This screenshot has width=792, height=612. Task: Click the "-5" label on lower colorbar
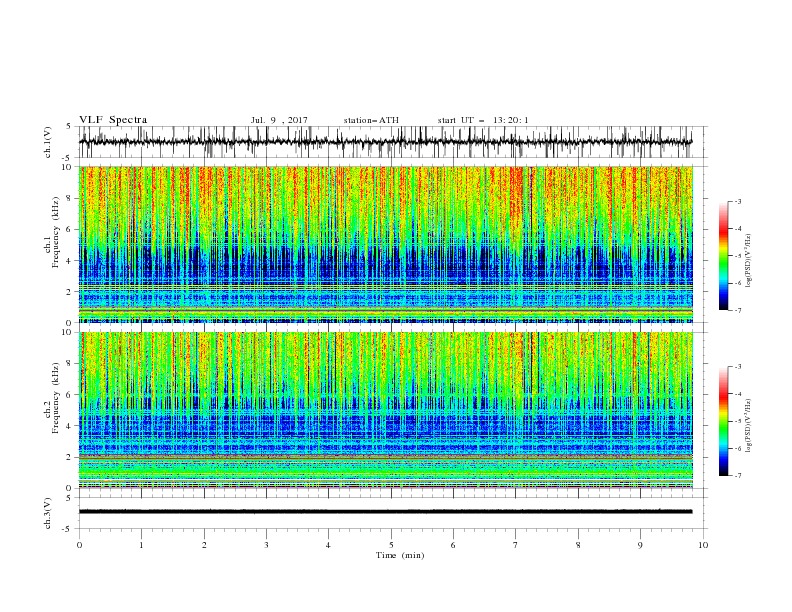click(x=738, y=421)
